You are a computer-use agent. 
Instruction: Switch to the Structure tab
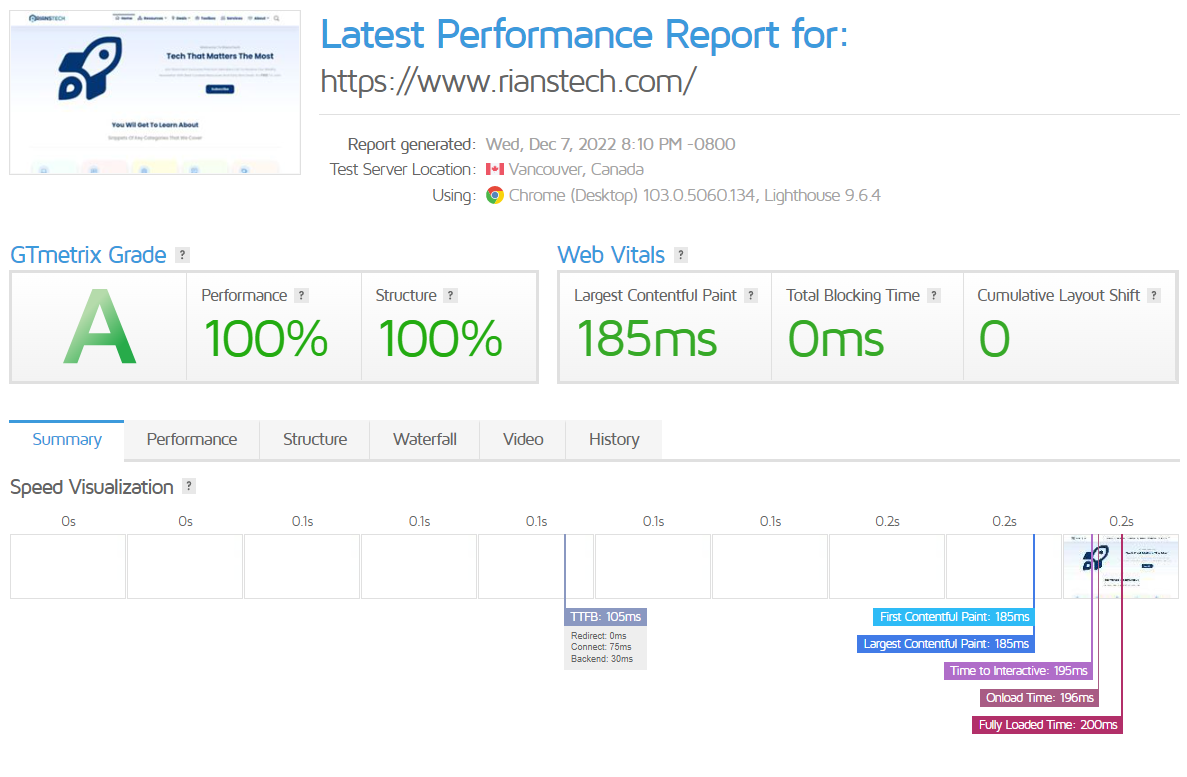(x=315, y=440)
